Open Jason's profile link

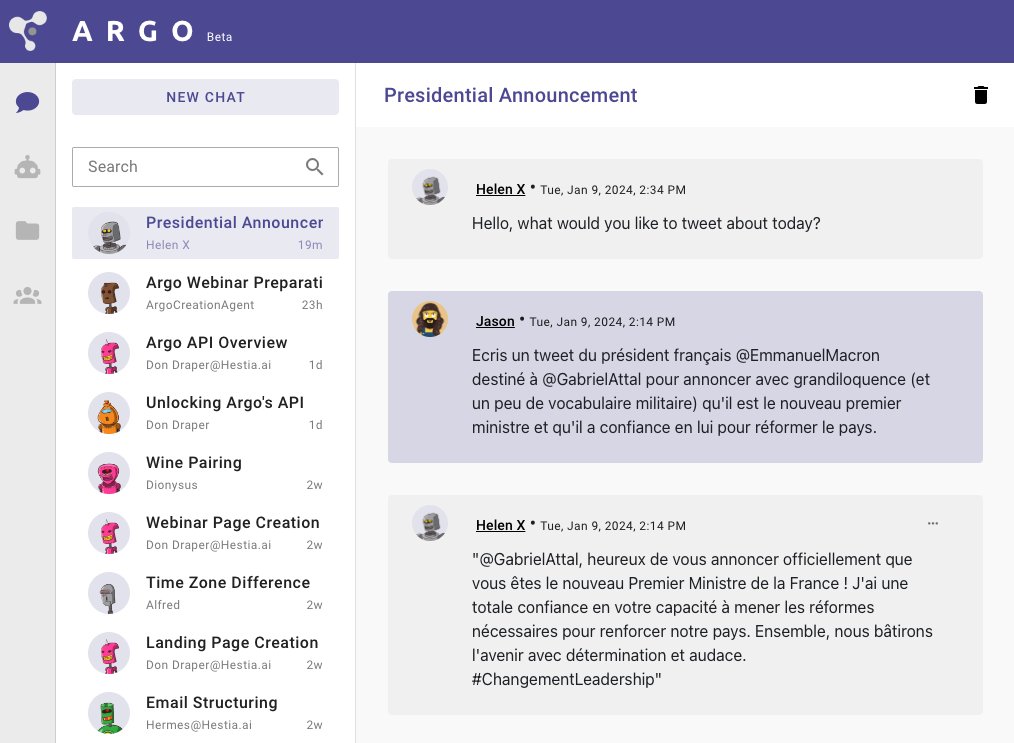495,321
